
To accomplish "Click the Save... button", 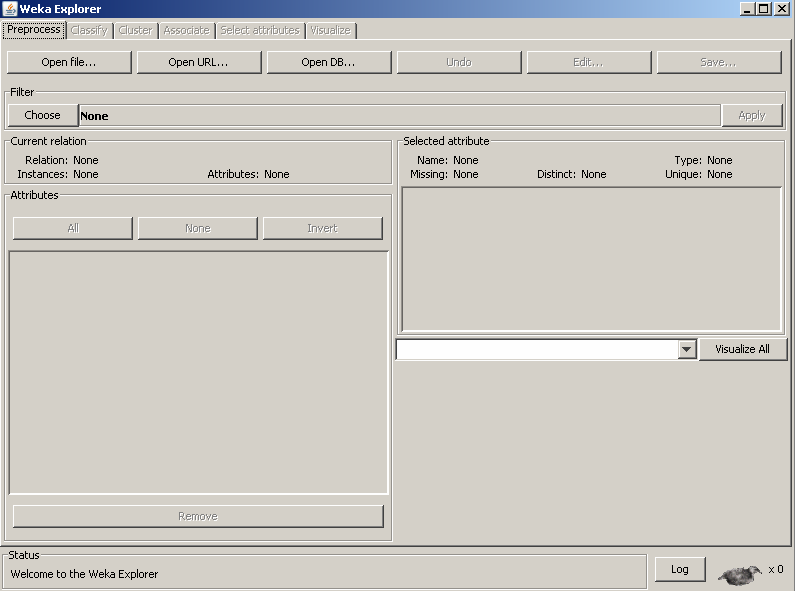I will (x=718, y=62).
